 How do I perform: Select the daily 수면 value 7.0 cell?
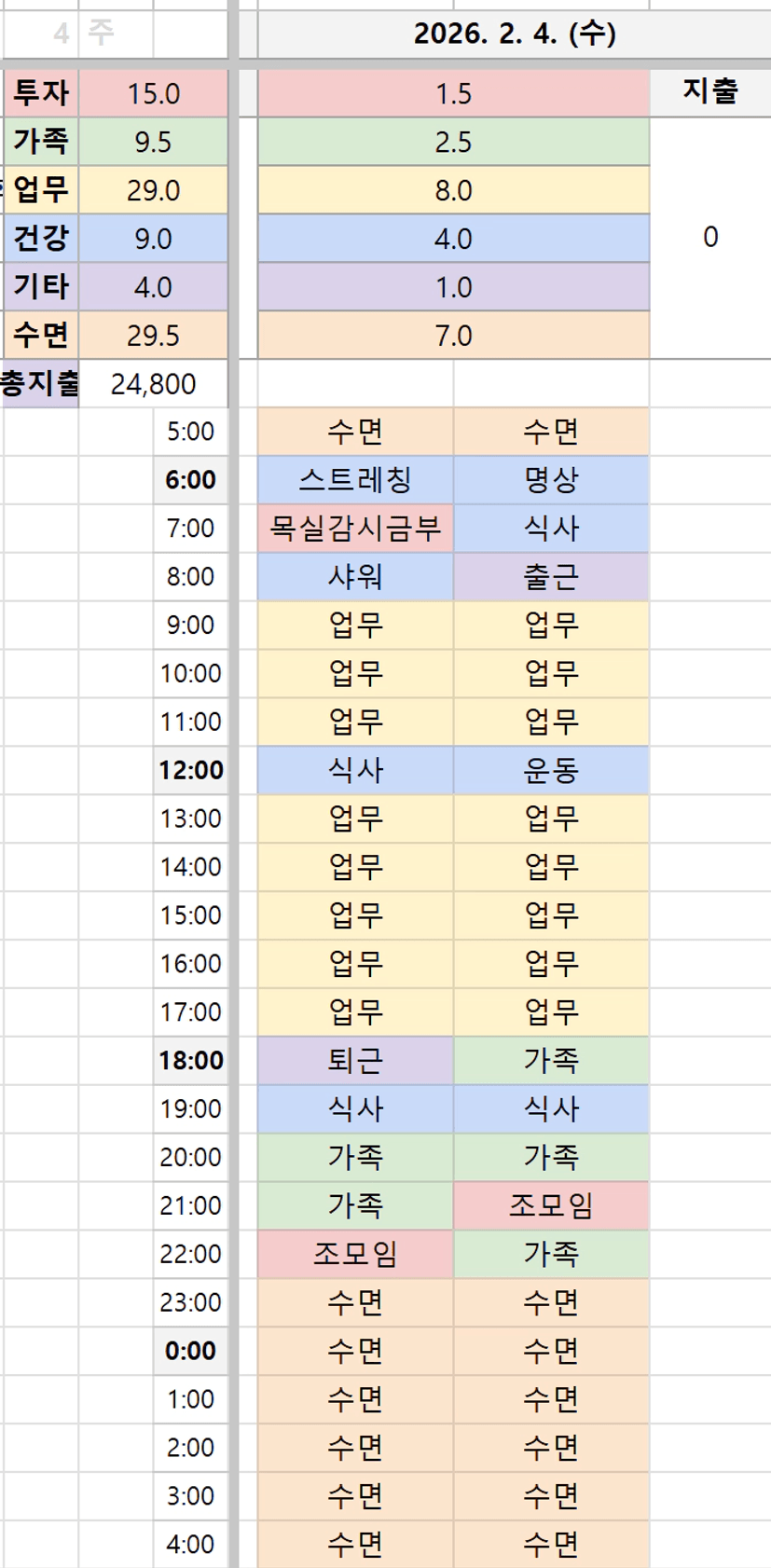(x=453, y=336)
